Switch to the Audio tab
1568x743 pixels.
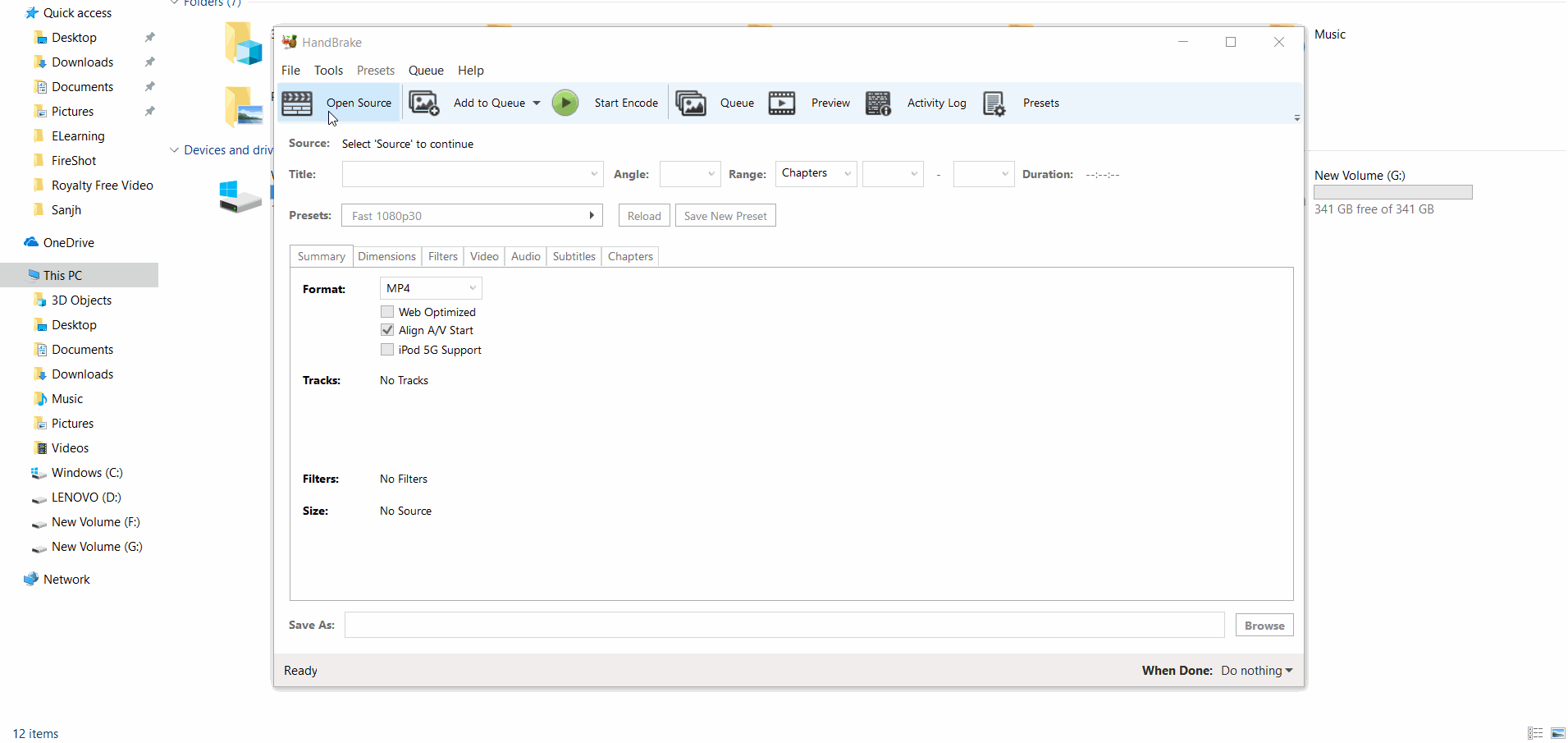526,256
